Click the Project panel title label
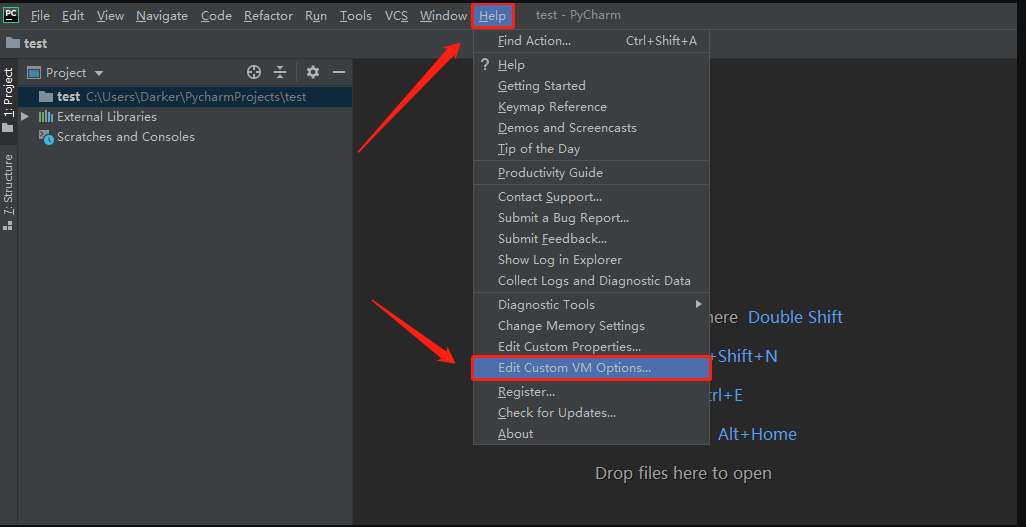Screen dimensions: 1026x527 tap(66, 73)
